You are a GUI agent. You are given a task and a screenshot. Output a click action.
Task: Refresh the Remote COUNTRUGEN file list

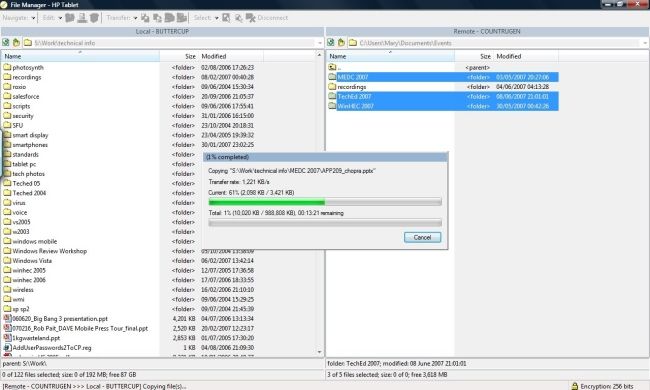pos(331,42)
